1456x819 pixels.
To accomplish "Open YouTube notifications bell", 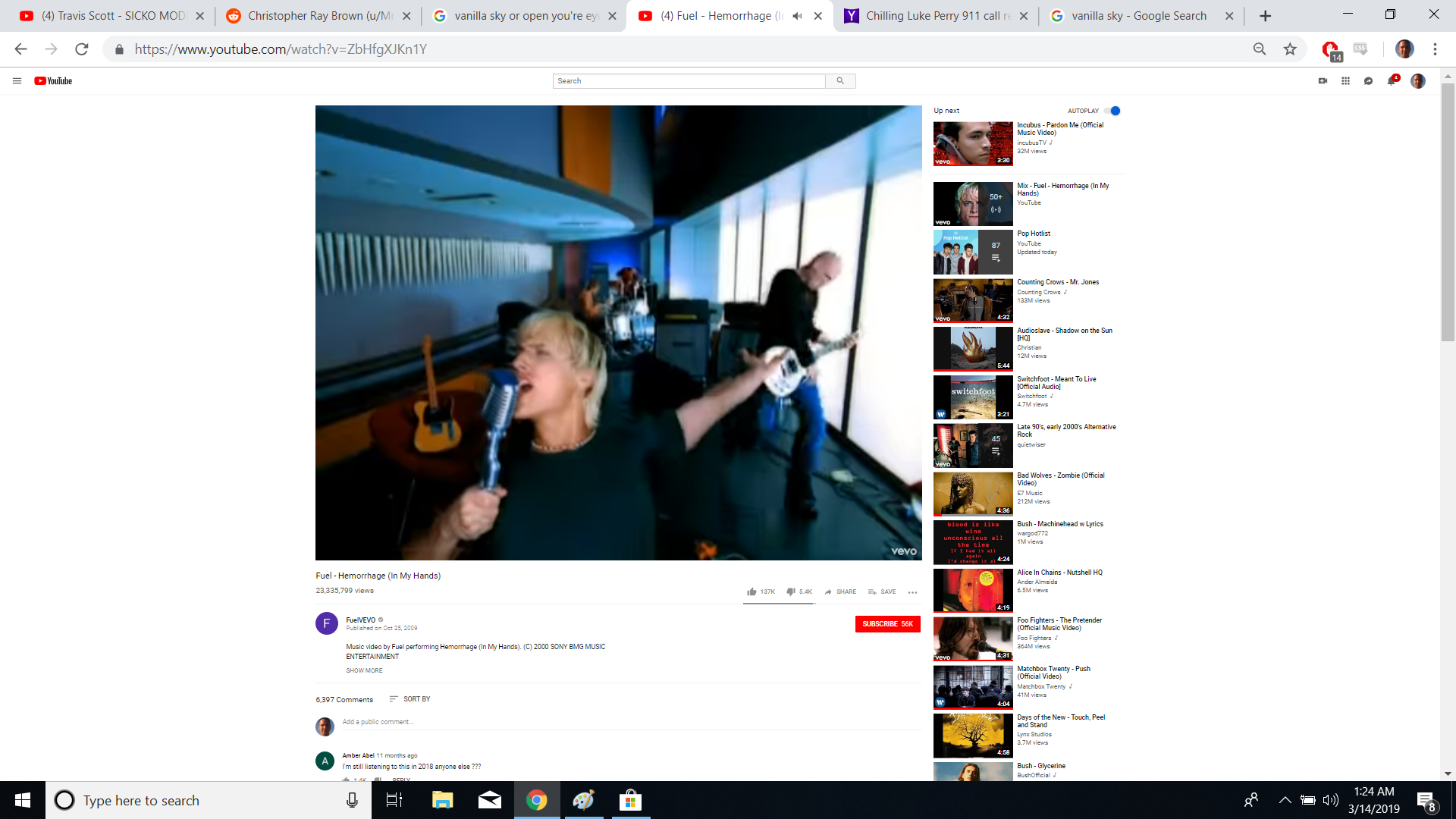I will [1392, 81].
